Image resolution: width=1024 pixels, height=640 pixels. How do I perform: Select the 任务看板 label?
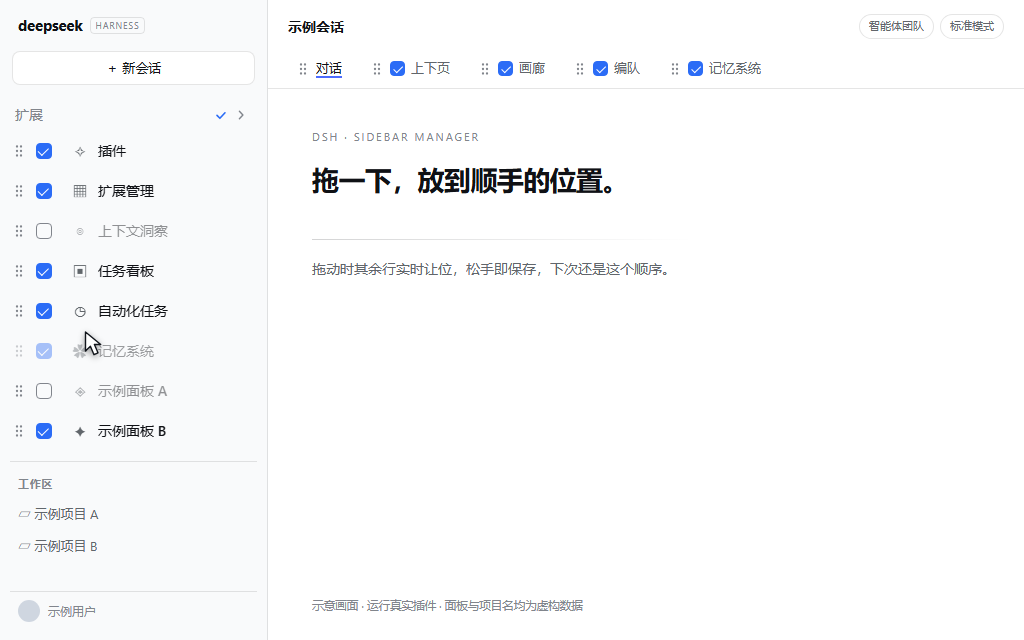tap(126, 271)
